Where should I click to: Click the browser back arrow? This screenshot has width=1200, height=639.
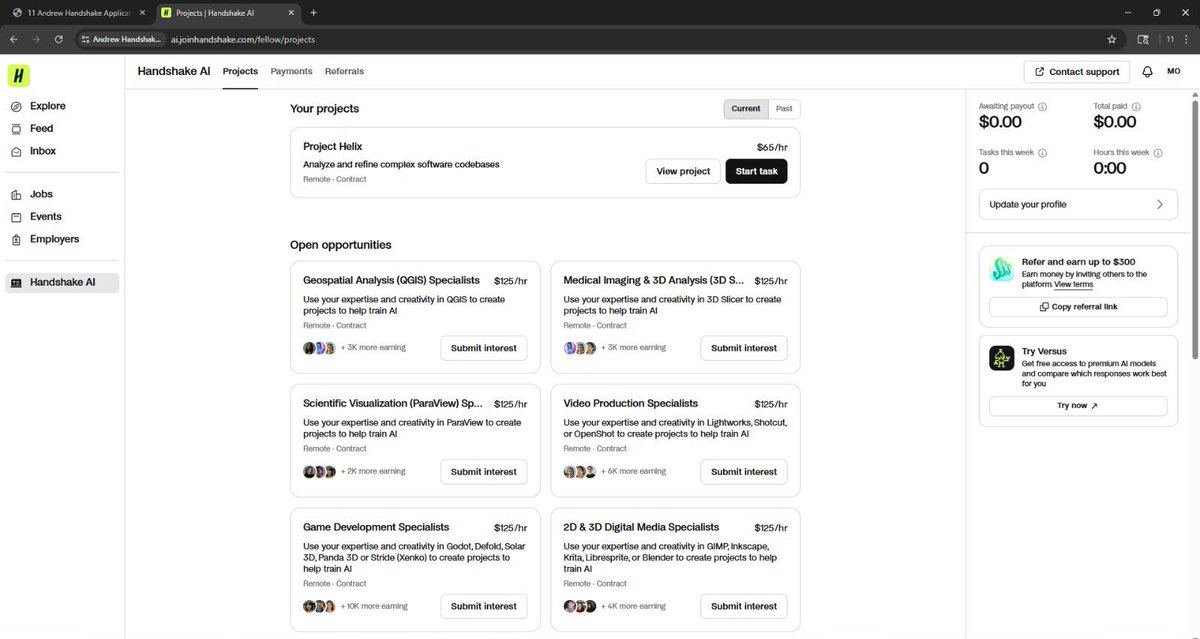(x=14, y=39)
